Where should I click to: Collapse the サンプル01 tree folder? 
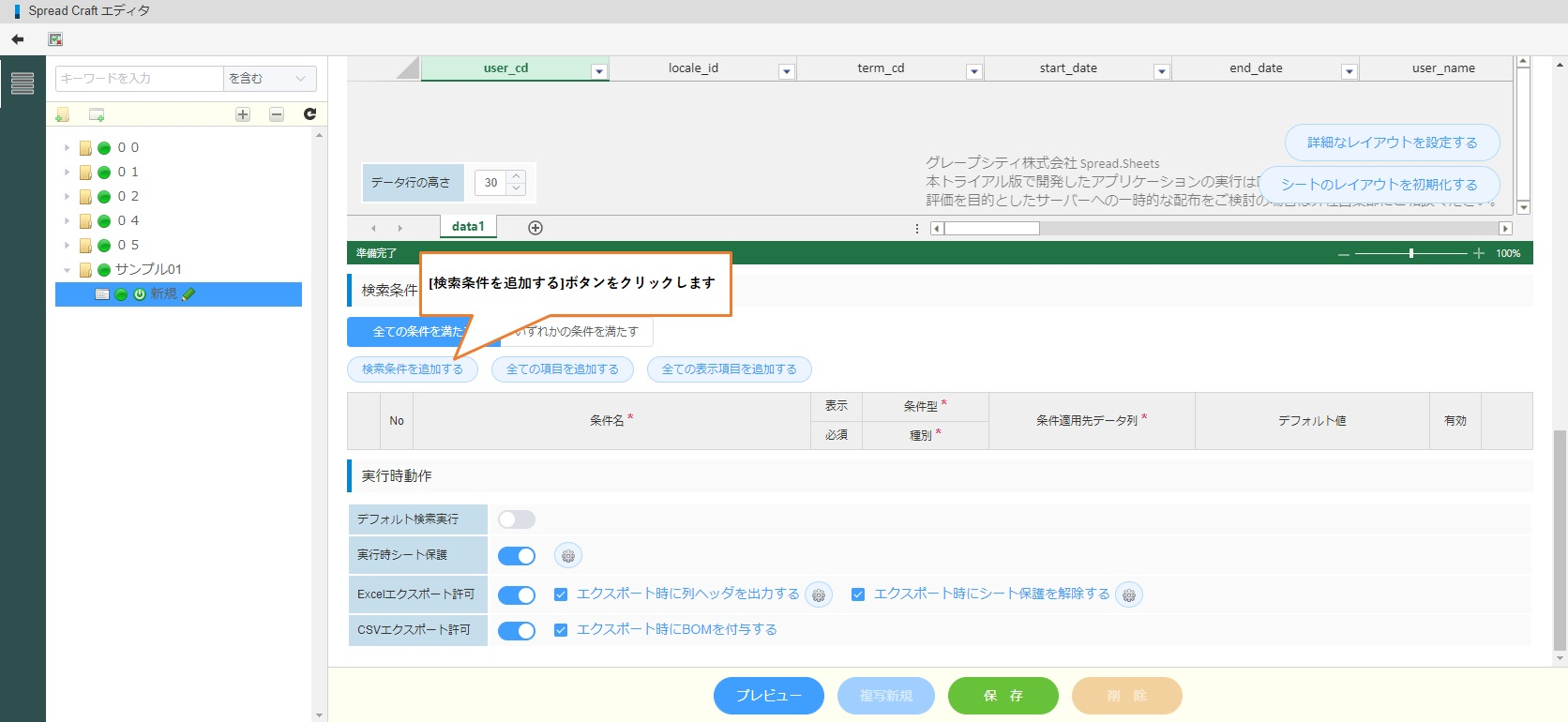[68, 270]
